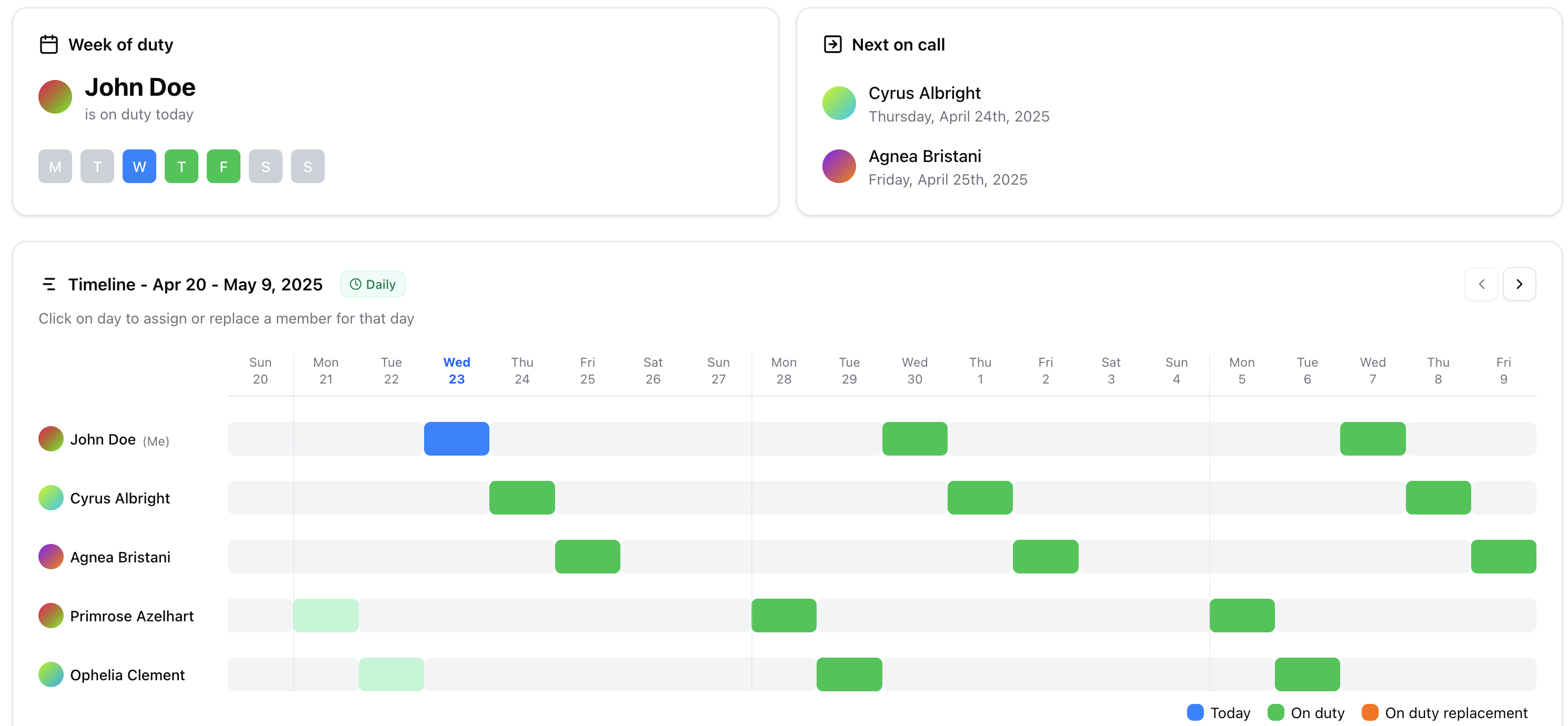
Task: Select the blue Wednesday W day chip
Action: click(139, 166)
